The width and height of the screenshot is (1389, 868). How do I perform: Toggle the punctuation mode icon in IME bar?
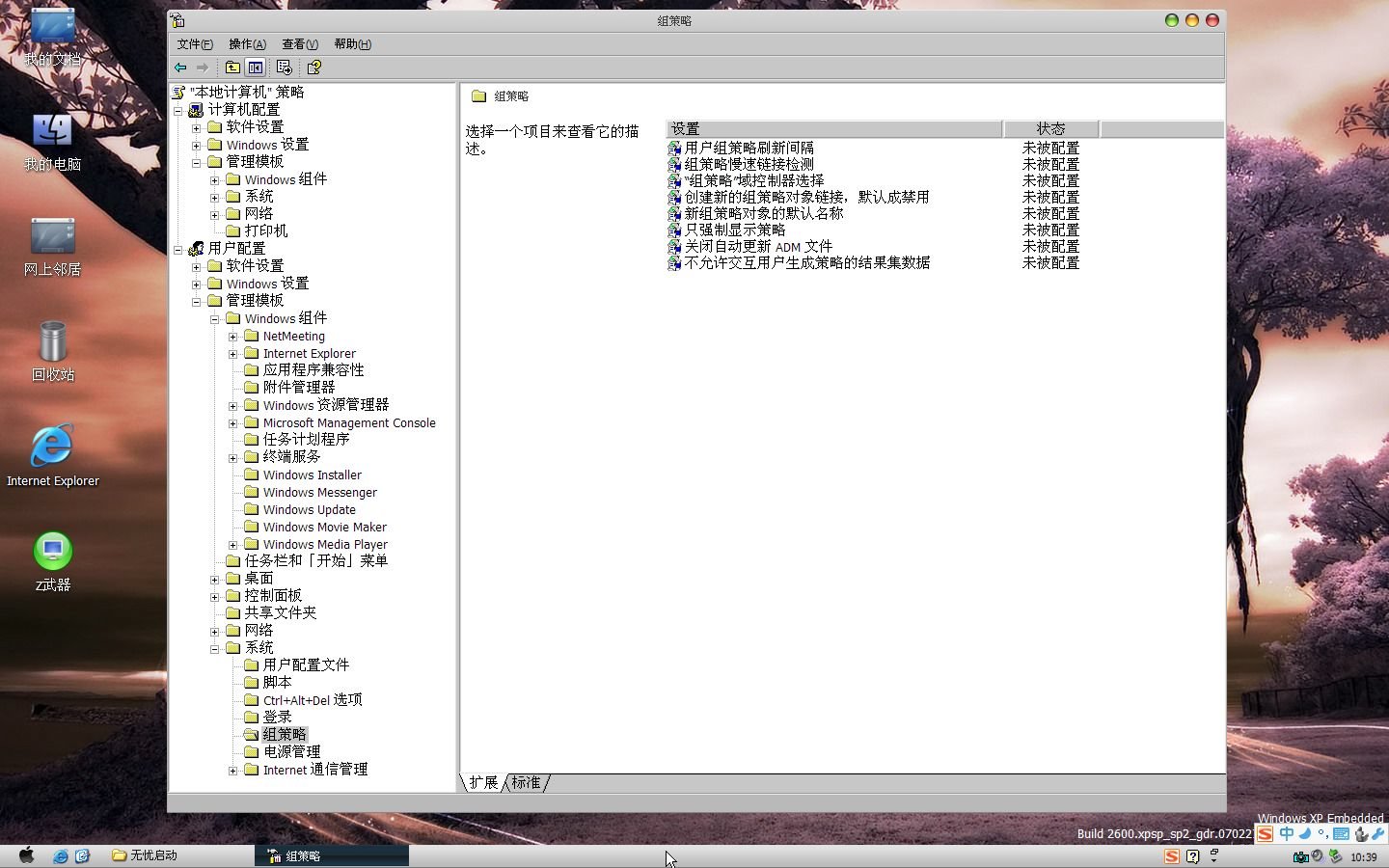pos(1322,834)
